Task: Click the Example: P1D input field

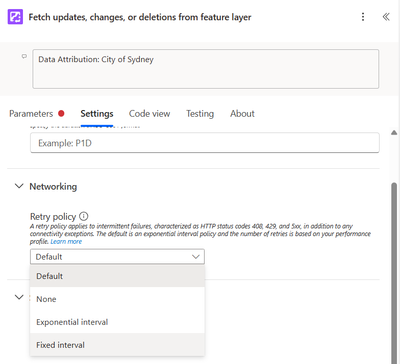Action: [205, 143]
